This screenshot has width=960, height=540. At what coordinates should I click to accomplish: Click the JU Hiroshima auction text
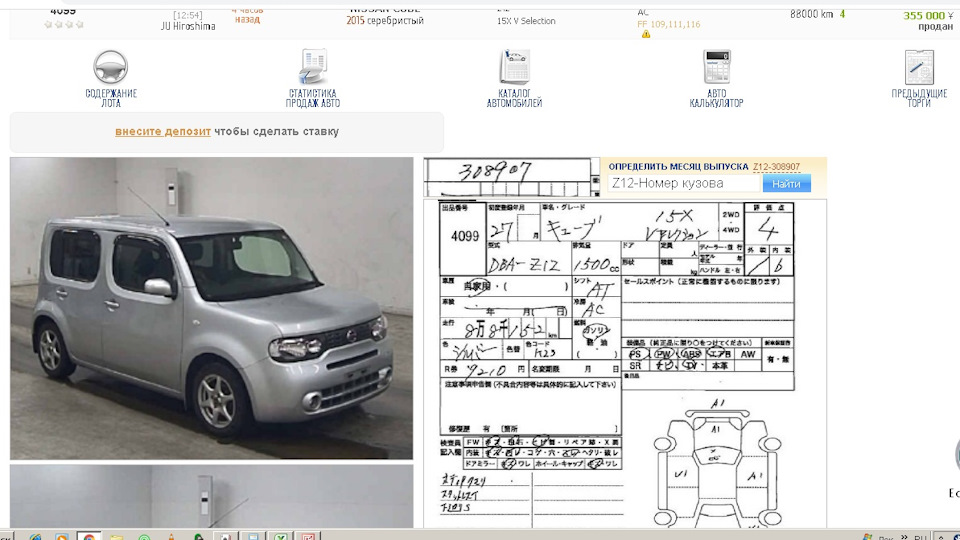point(188,26)
